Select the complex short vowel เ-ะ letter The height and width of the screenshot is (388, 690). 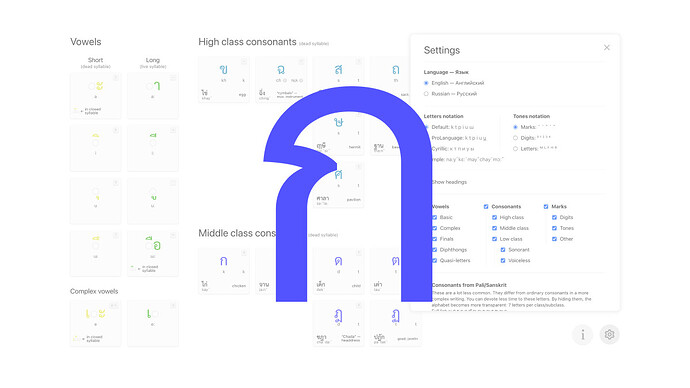tap(95, 313)
